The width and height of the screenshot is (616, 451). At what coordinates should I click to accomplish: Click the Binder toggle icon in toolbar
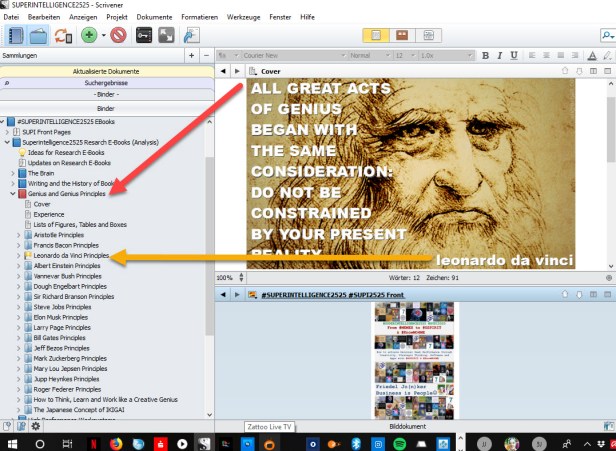(x=15, y=35)
